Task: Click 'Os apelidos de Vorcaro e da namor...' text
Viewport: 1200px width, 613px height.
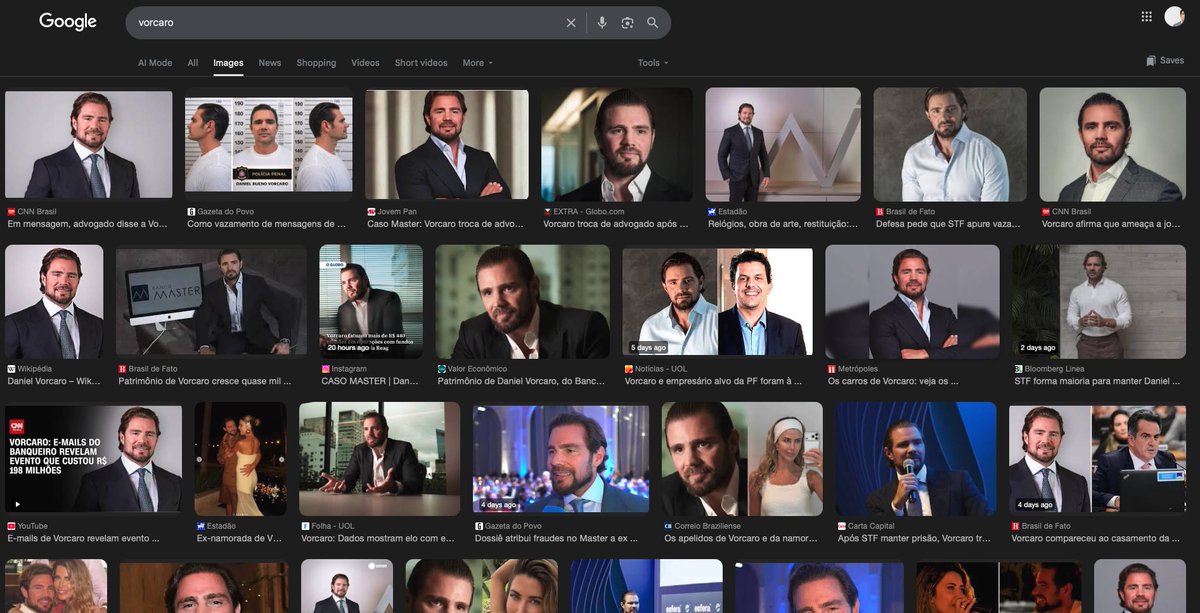Action: 741,538
